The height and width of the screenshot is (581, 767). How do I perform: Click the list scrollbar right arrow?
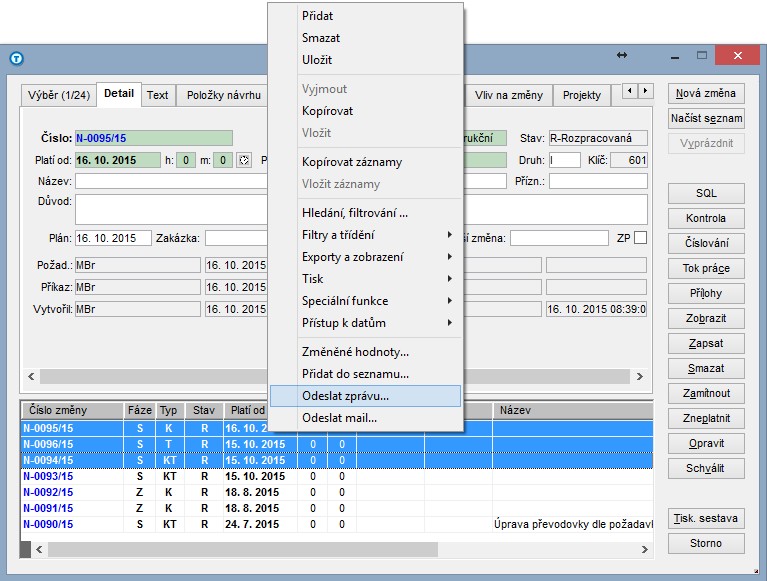click(x=645, y=549)
